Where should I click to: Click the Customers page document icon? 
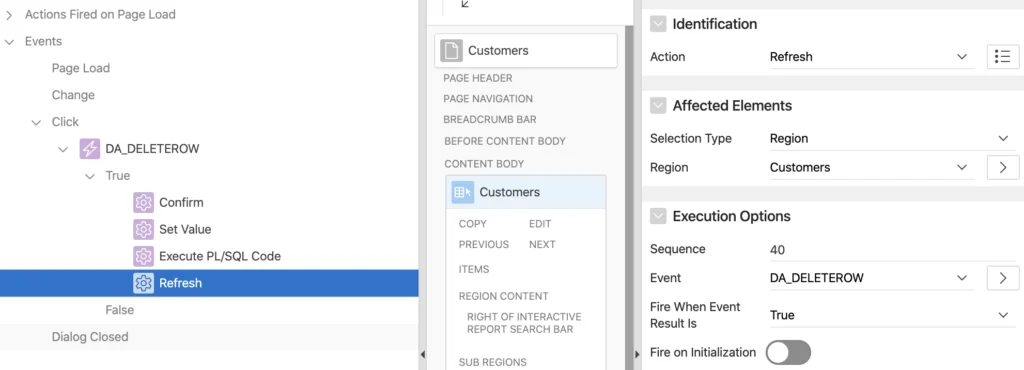[x=451, y=51]
